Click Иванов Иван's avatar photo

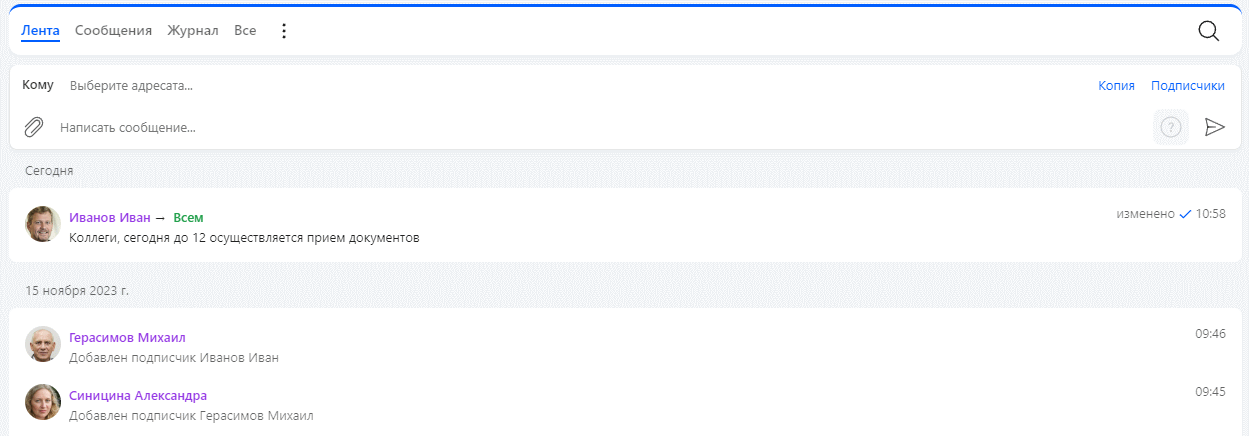tap(43, 224)
